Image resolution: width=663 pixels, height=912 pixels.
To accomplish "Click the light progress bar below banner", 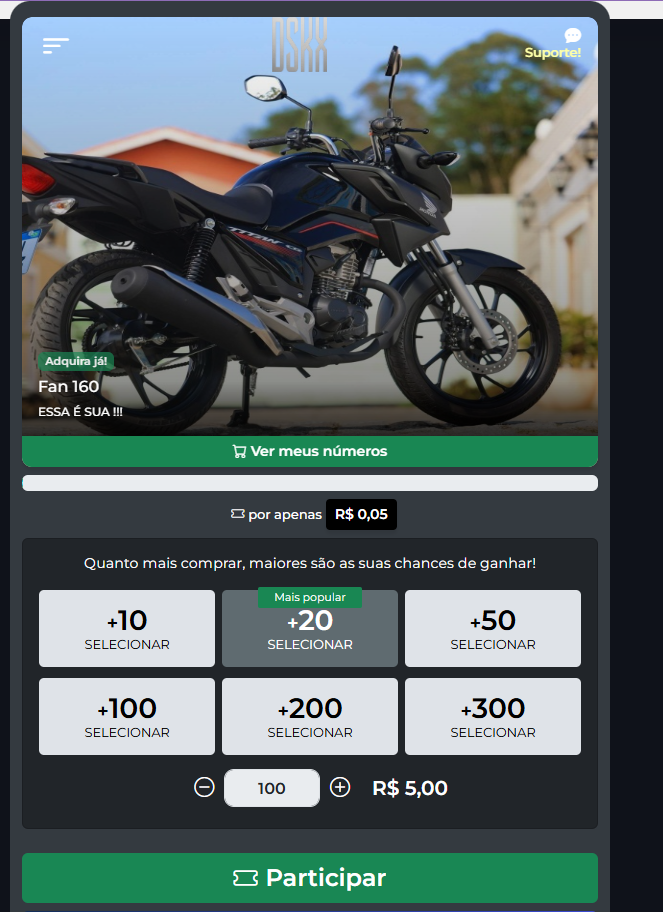I will coord(310,483).
